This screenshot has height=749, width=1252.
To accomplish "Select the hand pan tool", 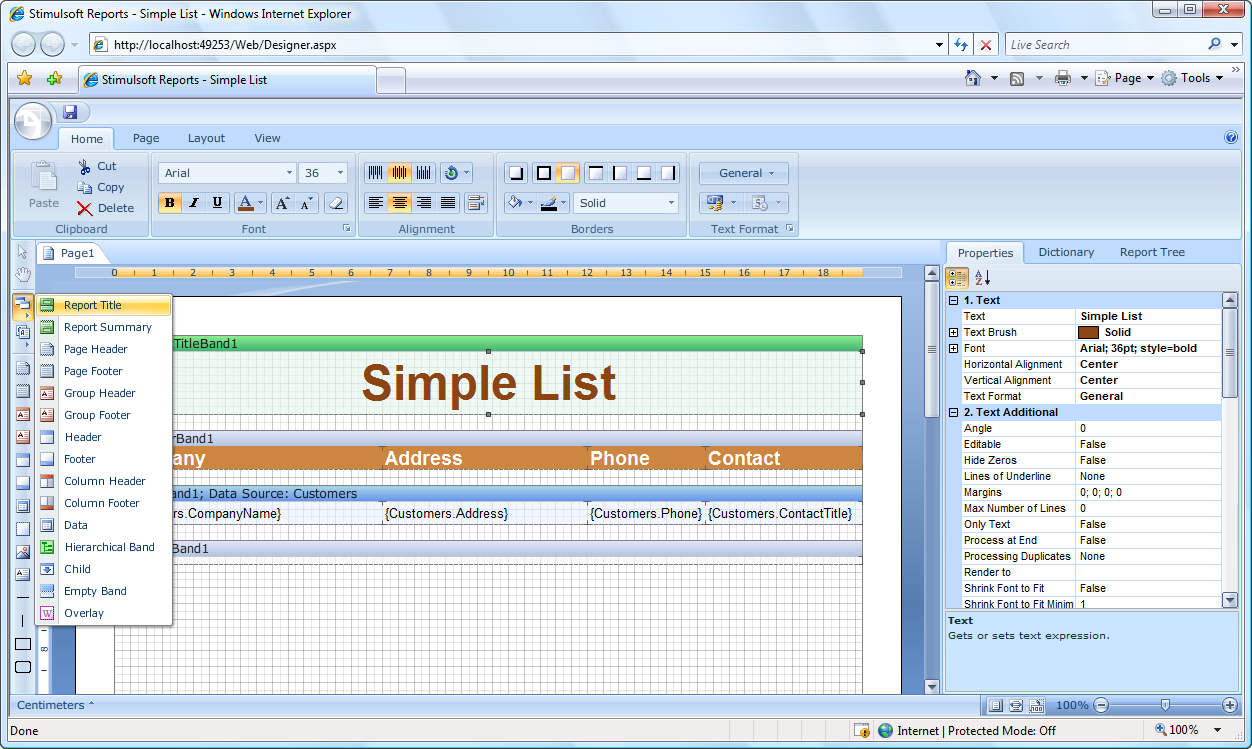I will (23, 274).
